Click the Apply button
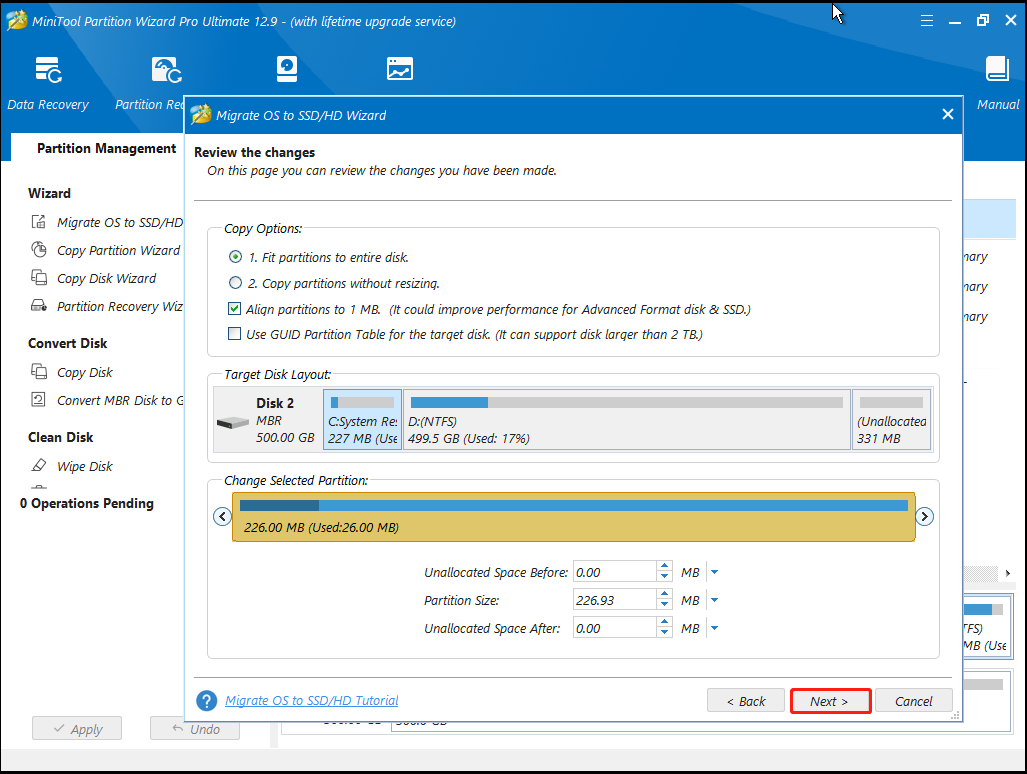The image size is (1027, 774). (x=77, y=729)
